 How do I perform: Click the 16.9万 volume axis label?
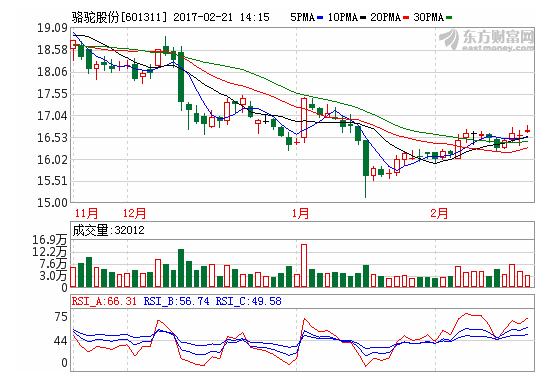pos(50,240)
